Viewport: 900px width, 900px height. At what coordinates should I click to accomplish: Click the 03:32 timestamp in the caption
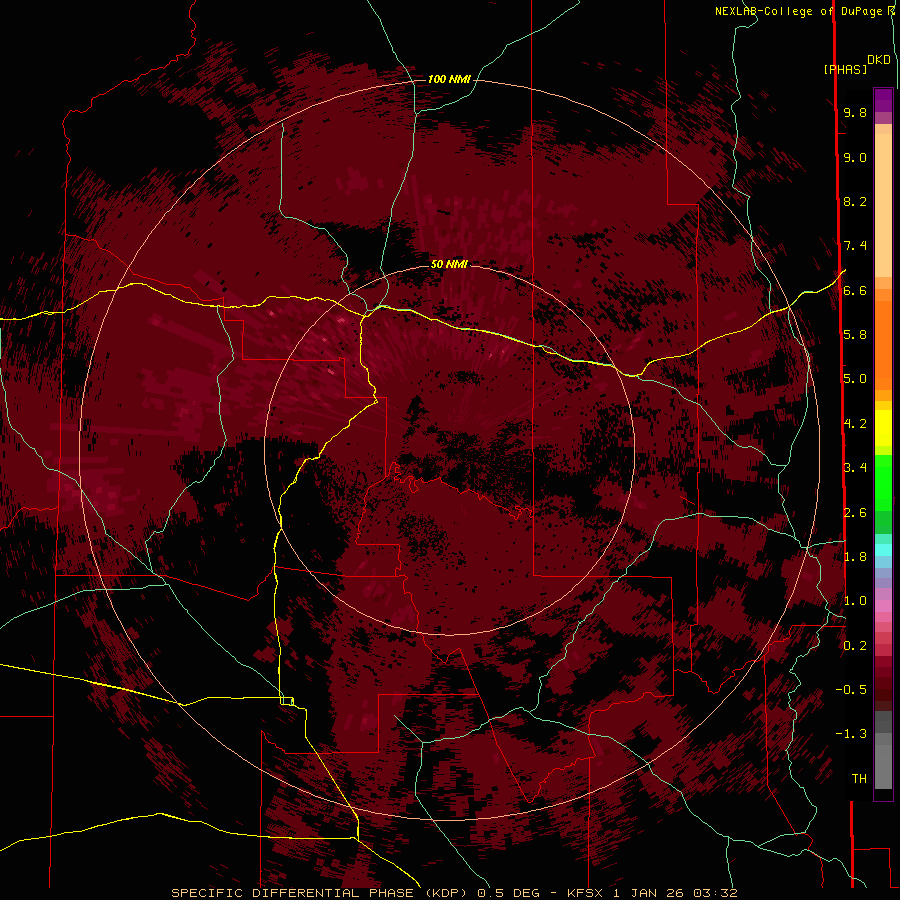[715, 893]
